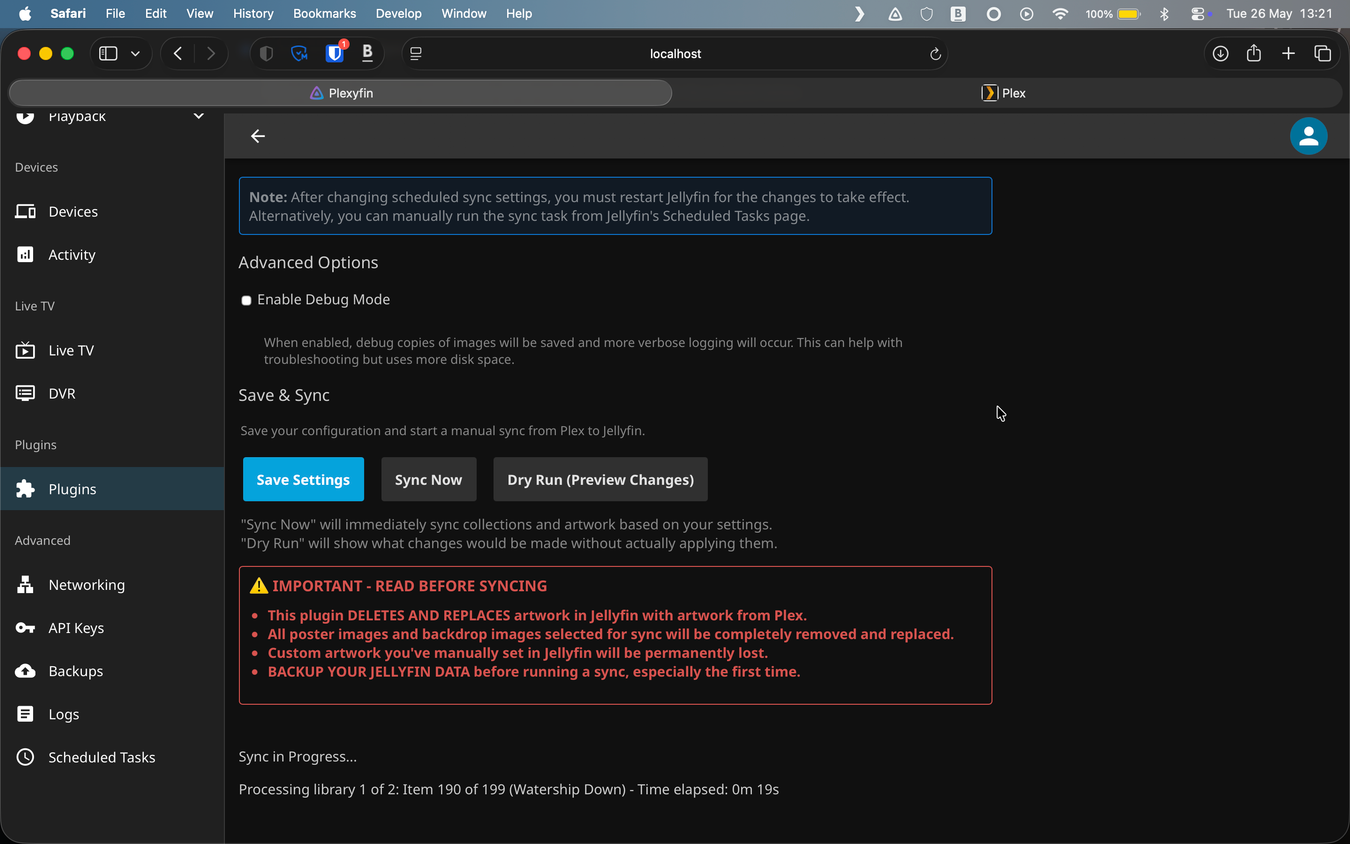Reload the localhost page
This screenshot has width=1350, height=844.
[935, 54]
